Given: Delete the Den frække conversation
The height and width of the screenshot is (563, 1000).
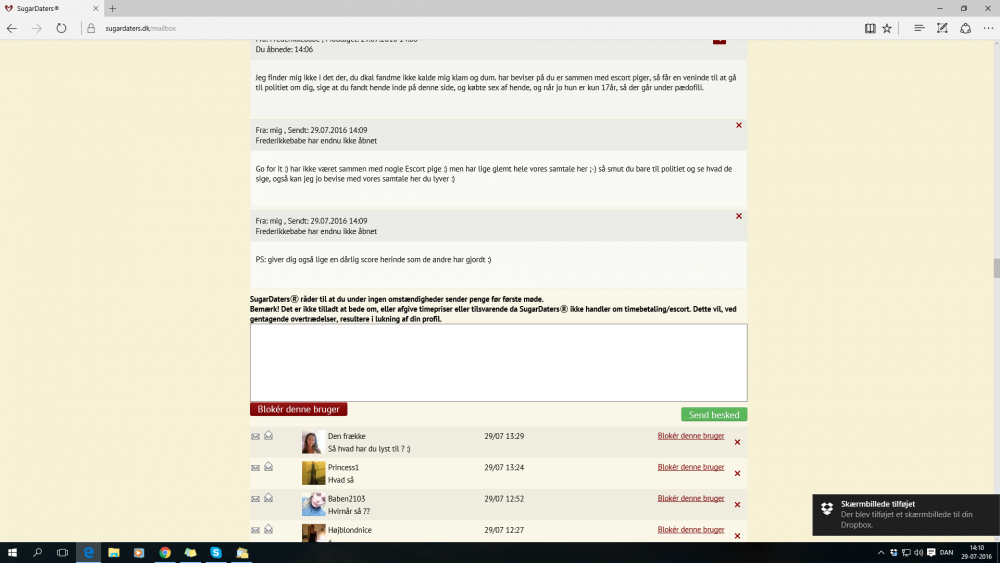Looking at the screenshot, I should click(x=737, y=442).
